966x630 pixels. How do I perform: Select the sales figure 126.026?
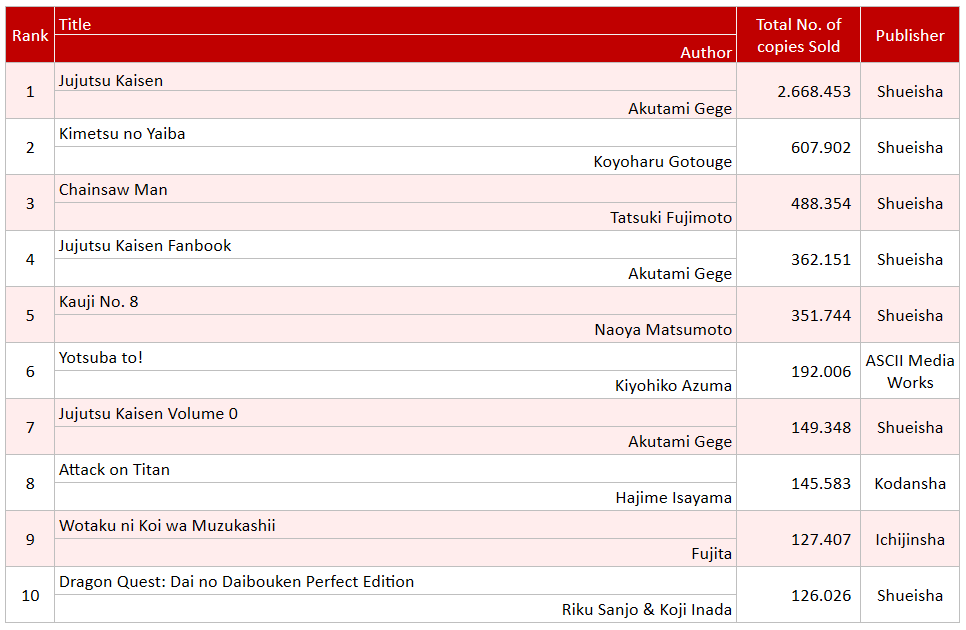click(x=821, y=596)
